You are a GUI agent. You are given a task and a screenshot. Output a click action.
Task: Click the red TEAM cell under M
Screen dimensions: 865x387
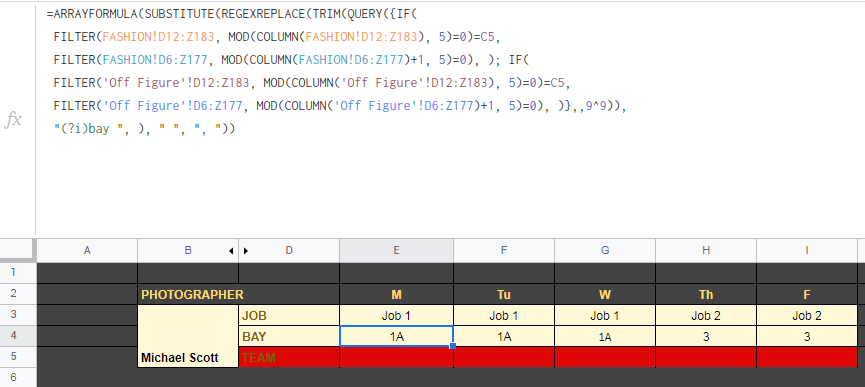(x=397, y=357)
